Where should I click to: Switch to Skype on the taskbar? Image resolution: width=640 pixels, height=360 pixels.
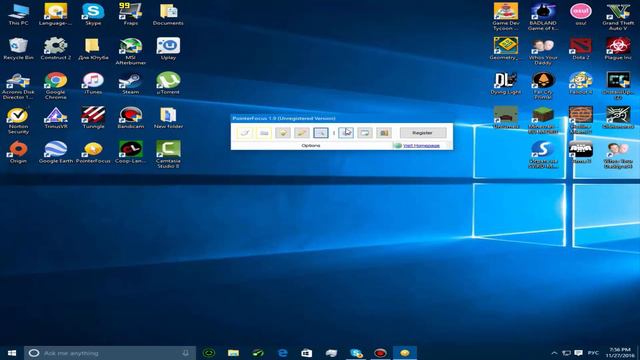coord(356,353)
